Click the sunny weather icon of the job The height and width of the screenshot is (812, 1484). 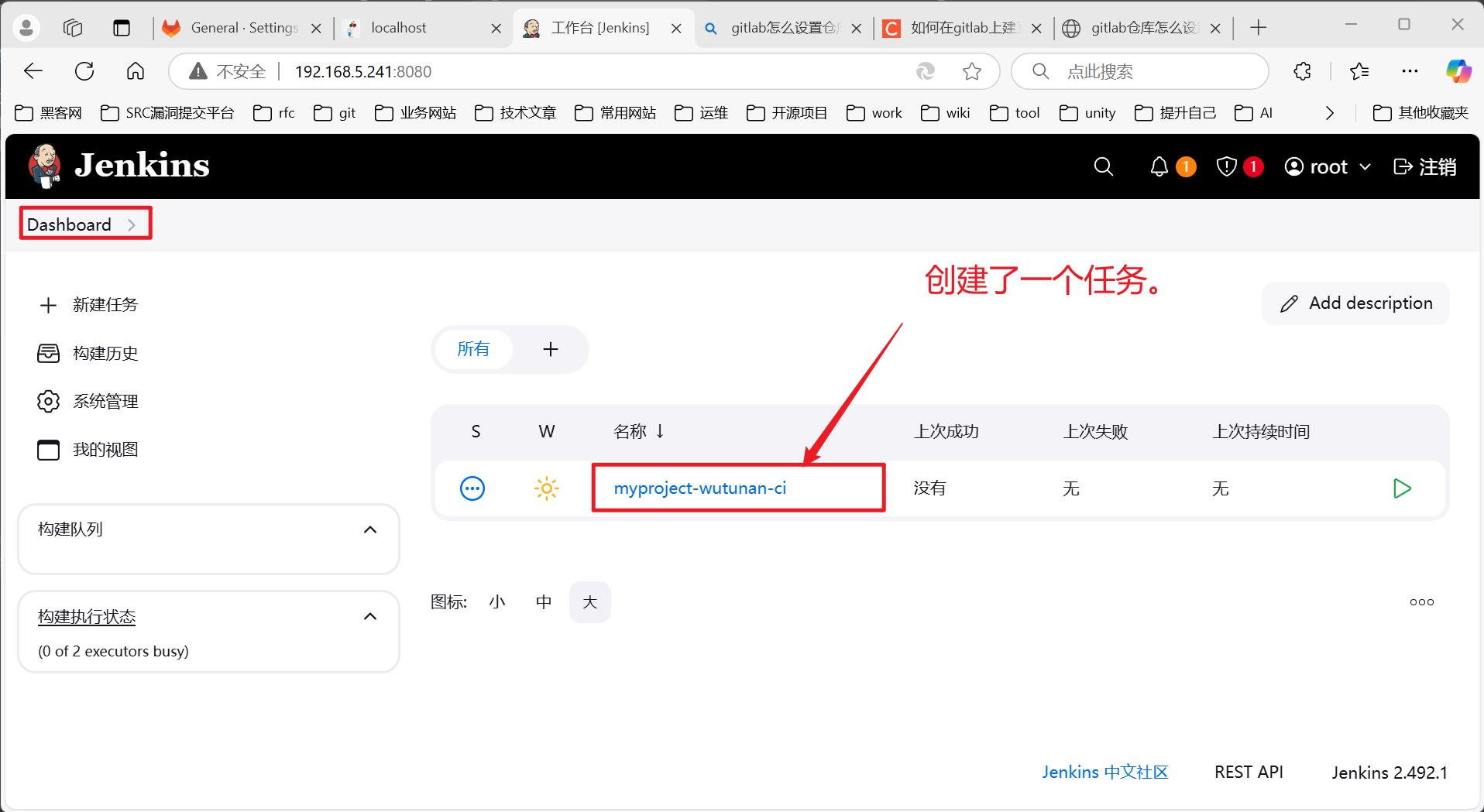click(547, 488)
